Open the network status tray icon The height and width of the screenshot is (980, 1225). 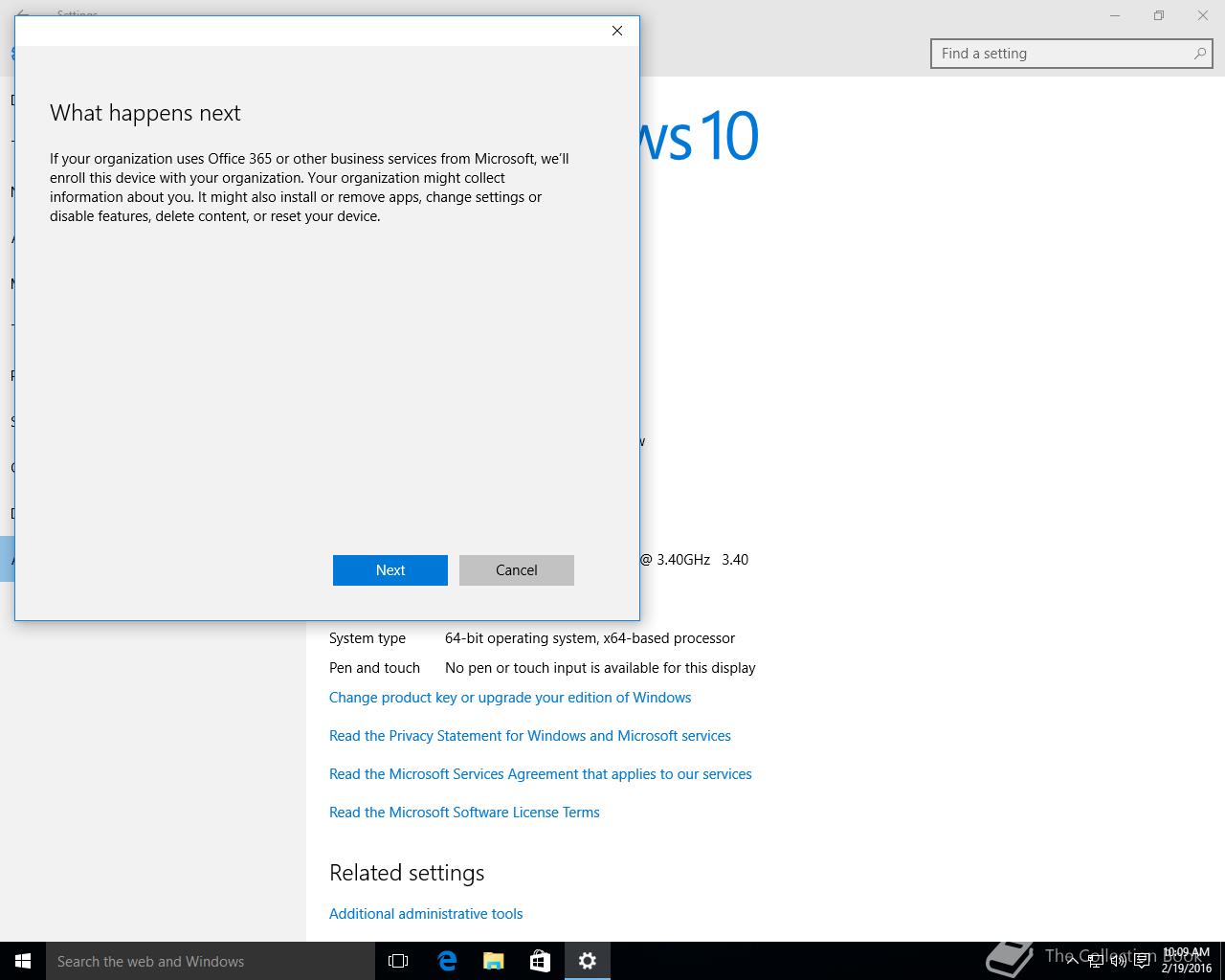(x=1096, y=961)
